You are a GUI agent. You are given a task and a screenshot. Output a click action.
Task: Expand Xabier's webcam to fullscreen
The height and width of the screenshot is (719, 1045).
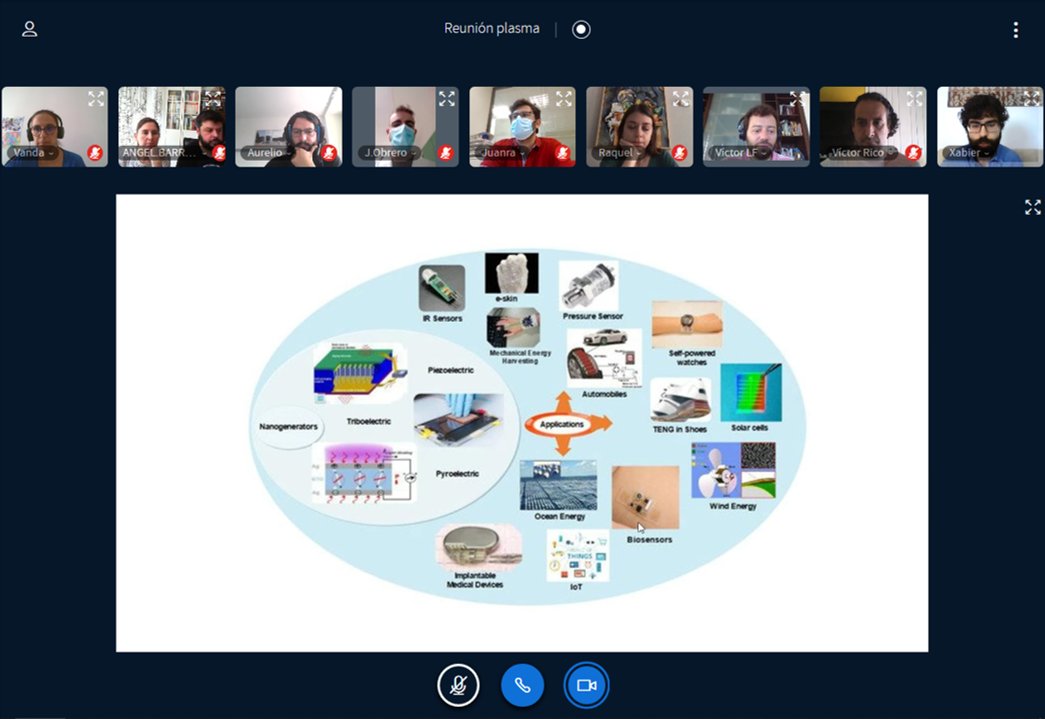1031,99
